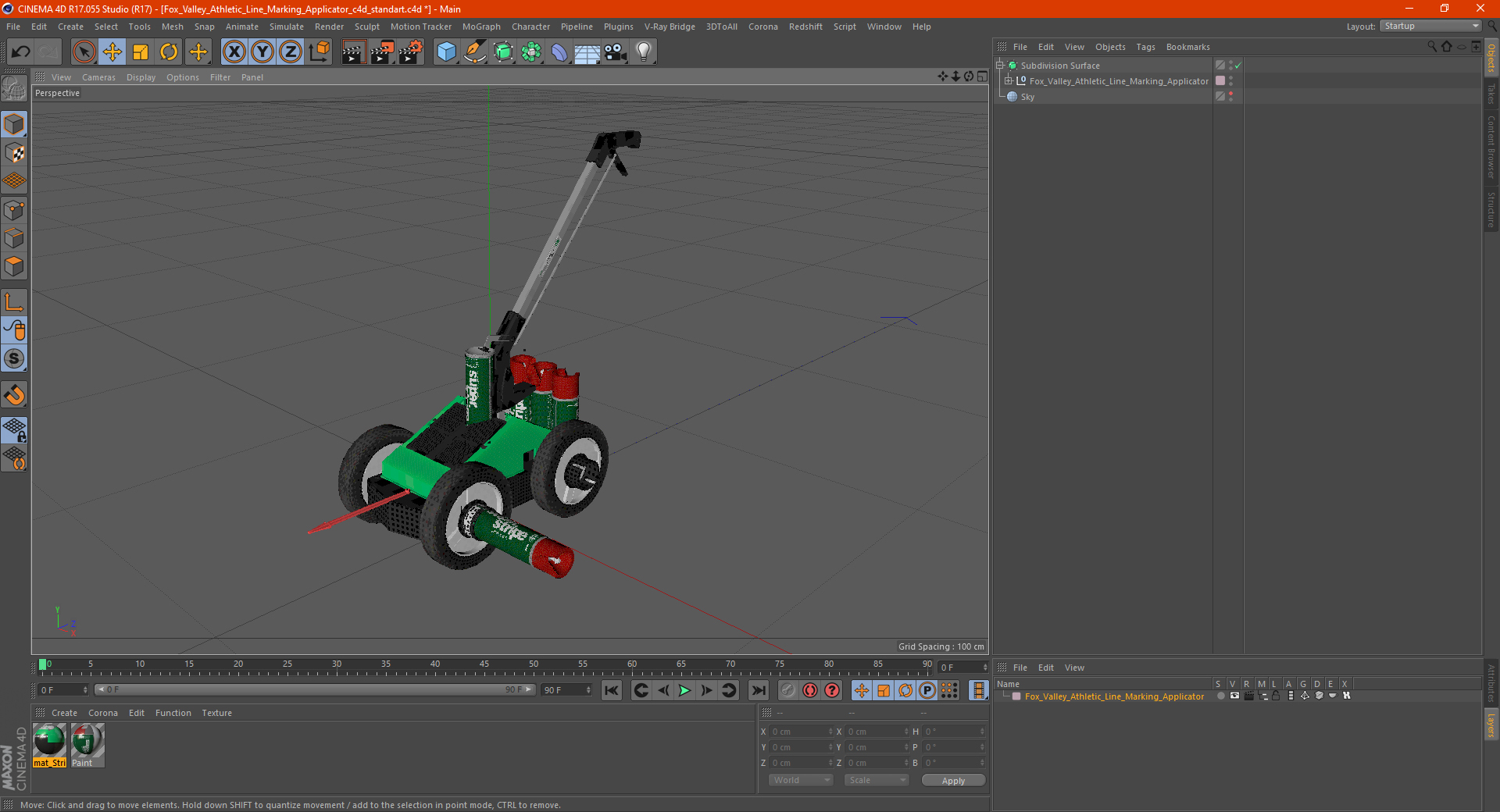Screen dimensions: 1500x812
Task: Select the Rotate tool in top toolbar
Action: (x=169, y=52)
